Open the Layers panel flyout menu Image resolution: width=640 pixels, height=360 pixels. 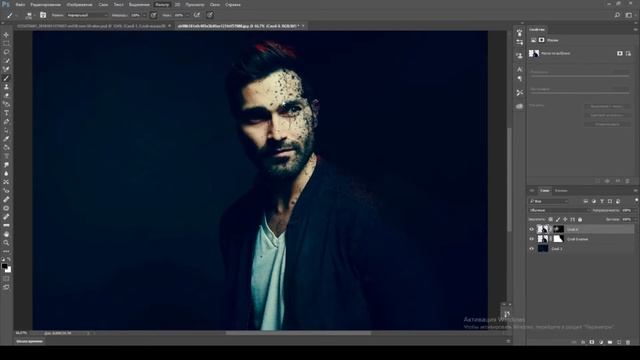click(636, 191)
